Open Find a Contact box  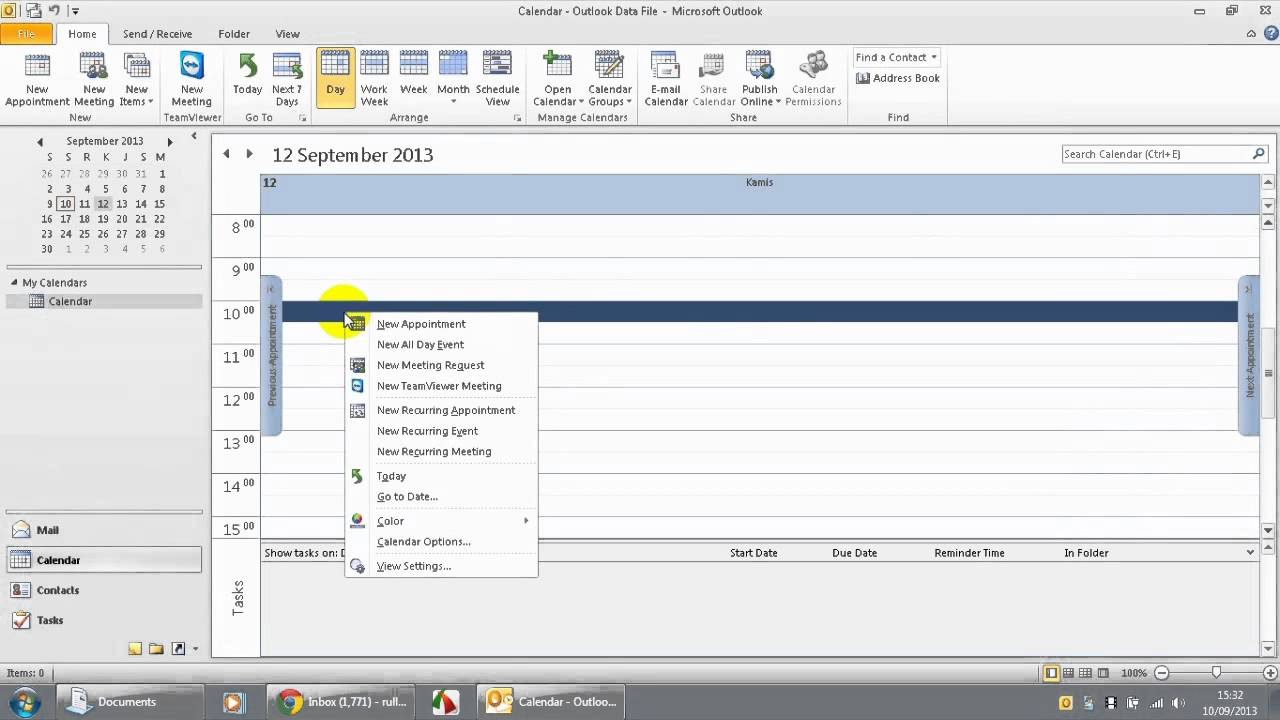click(x=896, y=58)
